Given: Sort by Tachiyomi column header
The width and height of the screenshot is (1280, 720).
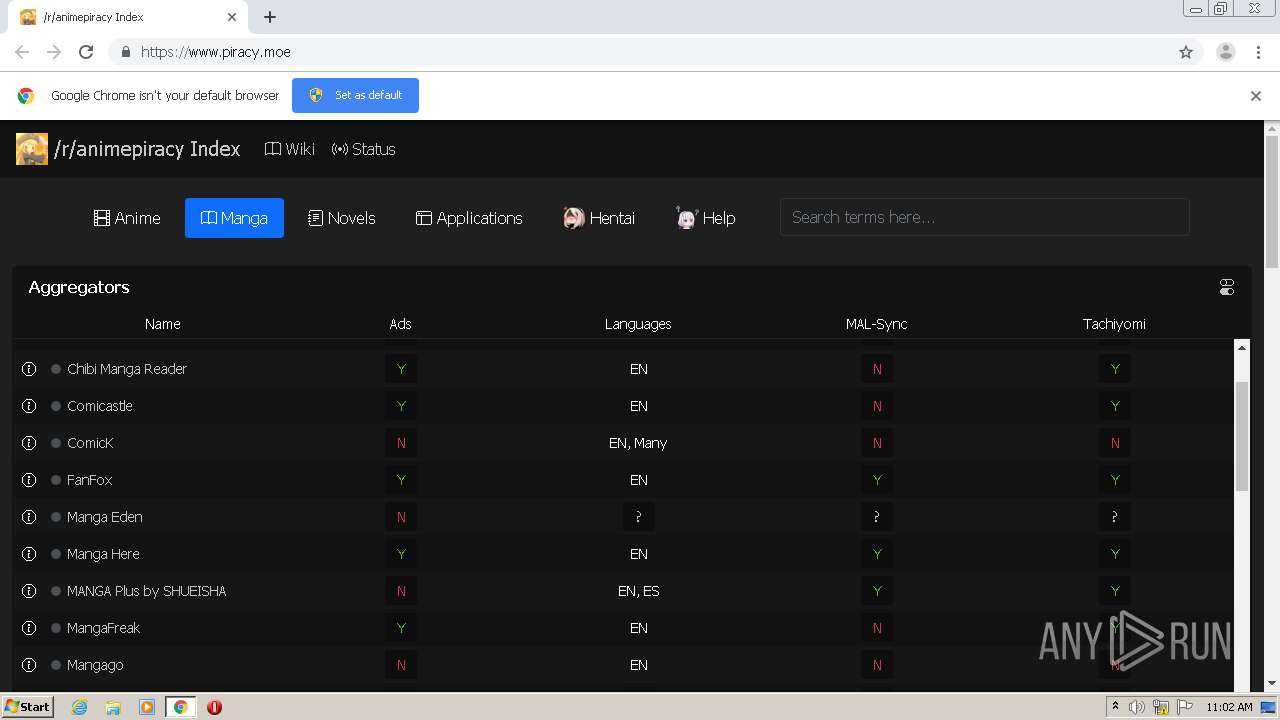Looking at the screenshot, I should pos(1114,324).
